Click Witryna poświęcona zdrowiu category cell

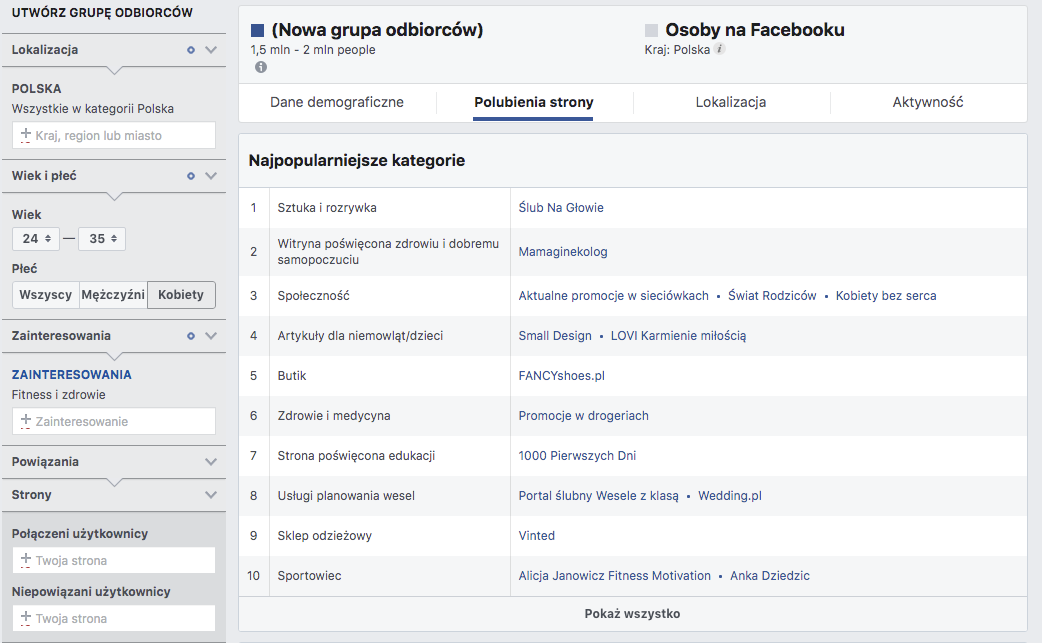[x=388, y=252]
